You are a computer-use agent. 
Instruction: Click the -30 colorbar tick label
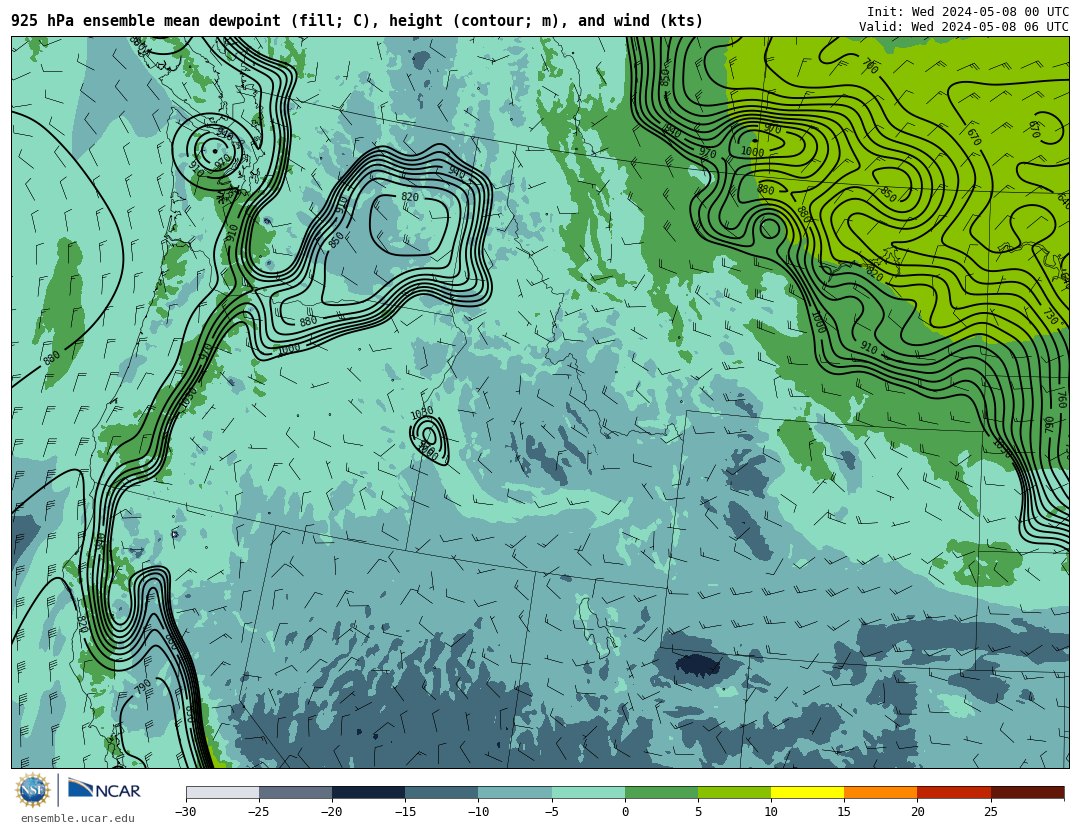tap(185, 812)
